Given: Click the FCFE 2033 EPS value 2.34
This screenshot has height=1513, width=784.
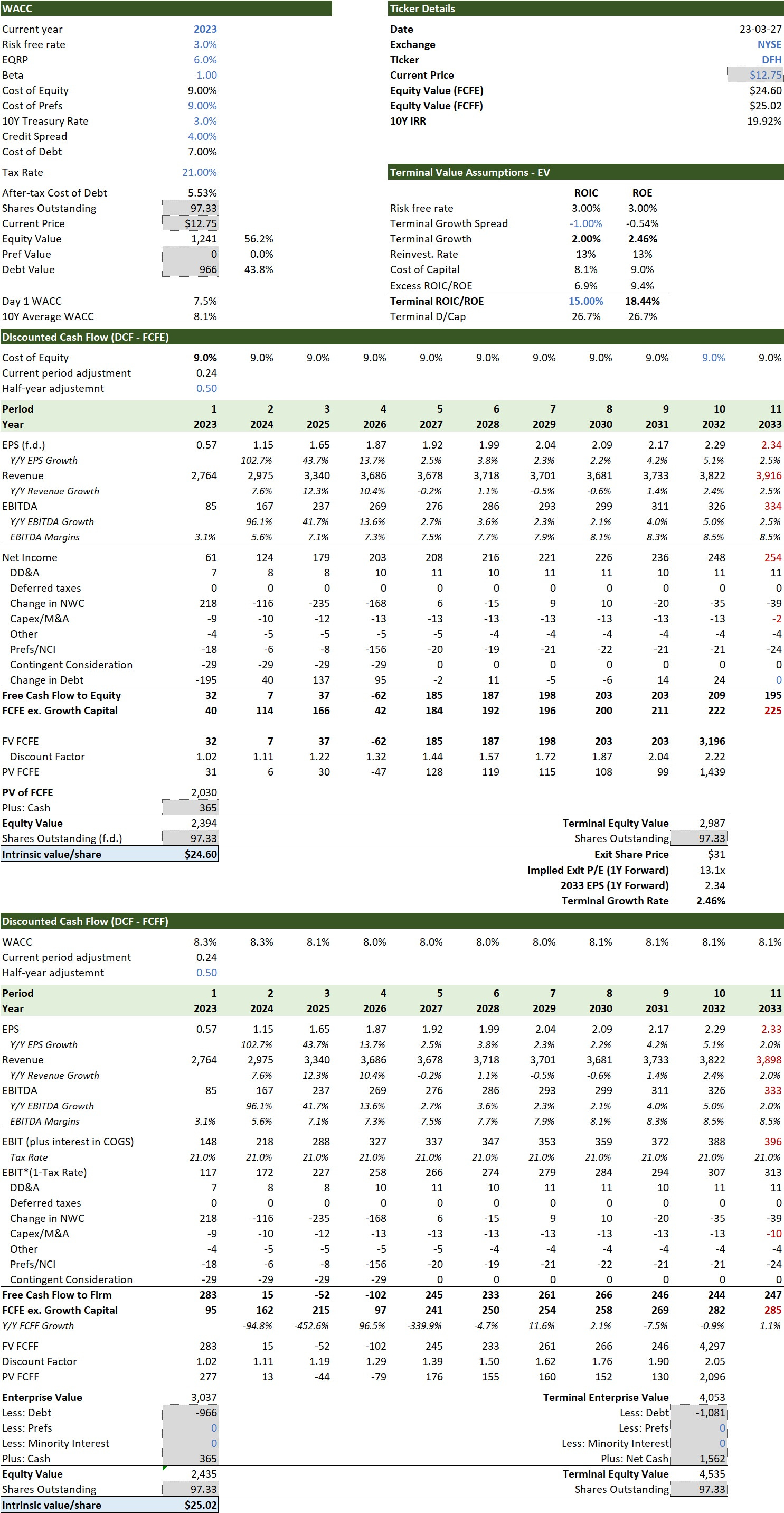Looking at the screenshot, I should coord(771,445).
